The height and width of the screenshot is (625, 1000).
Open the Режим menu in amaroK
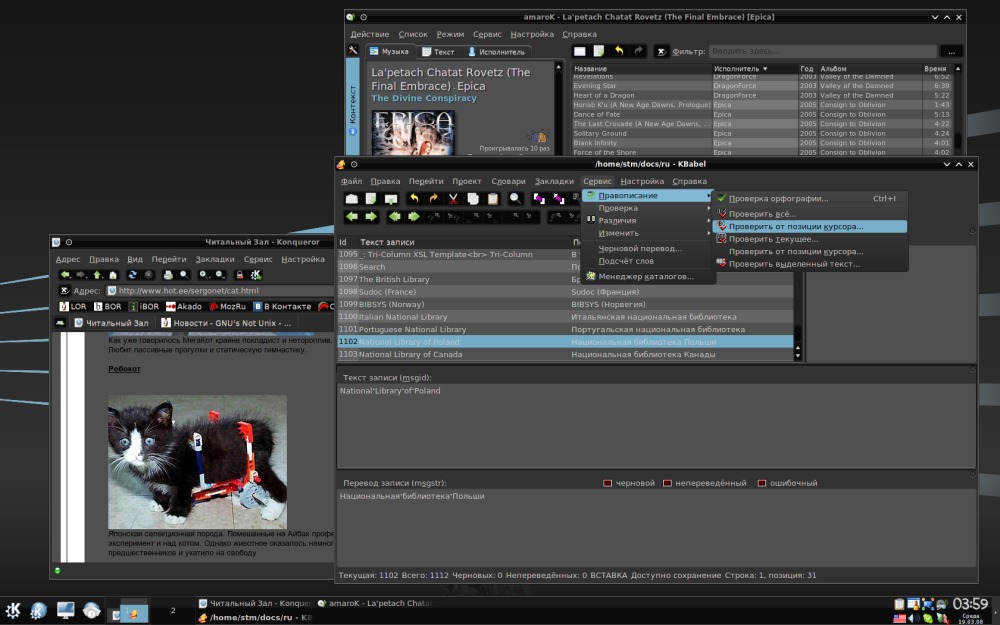click(x=450, y=34)
